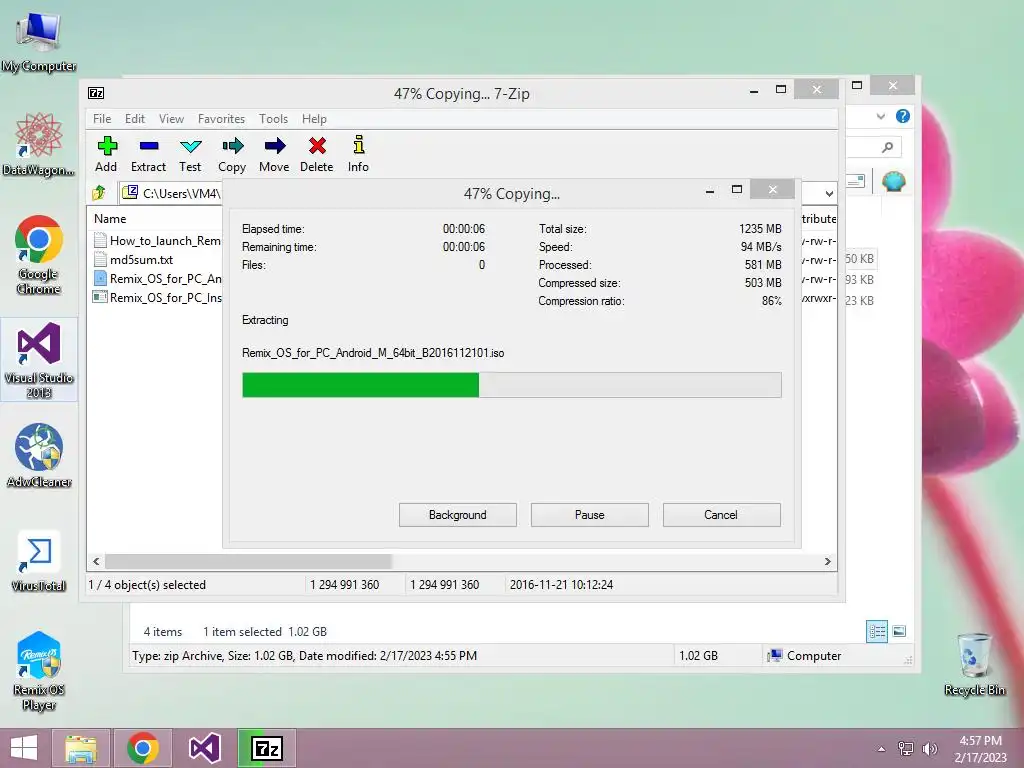Screen dimensions: 1024x768
Task: Select the md5sum.txt file
Action: coord(133,259)
